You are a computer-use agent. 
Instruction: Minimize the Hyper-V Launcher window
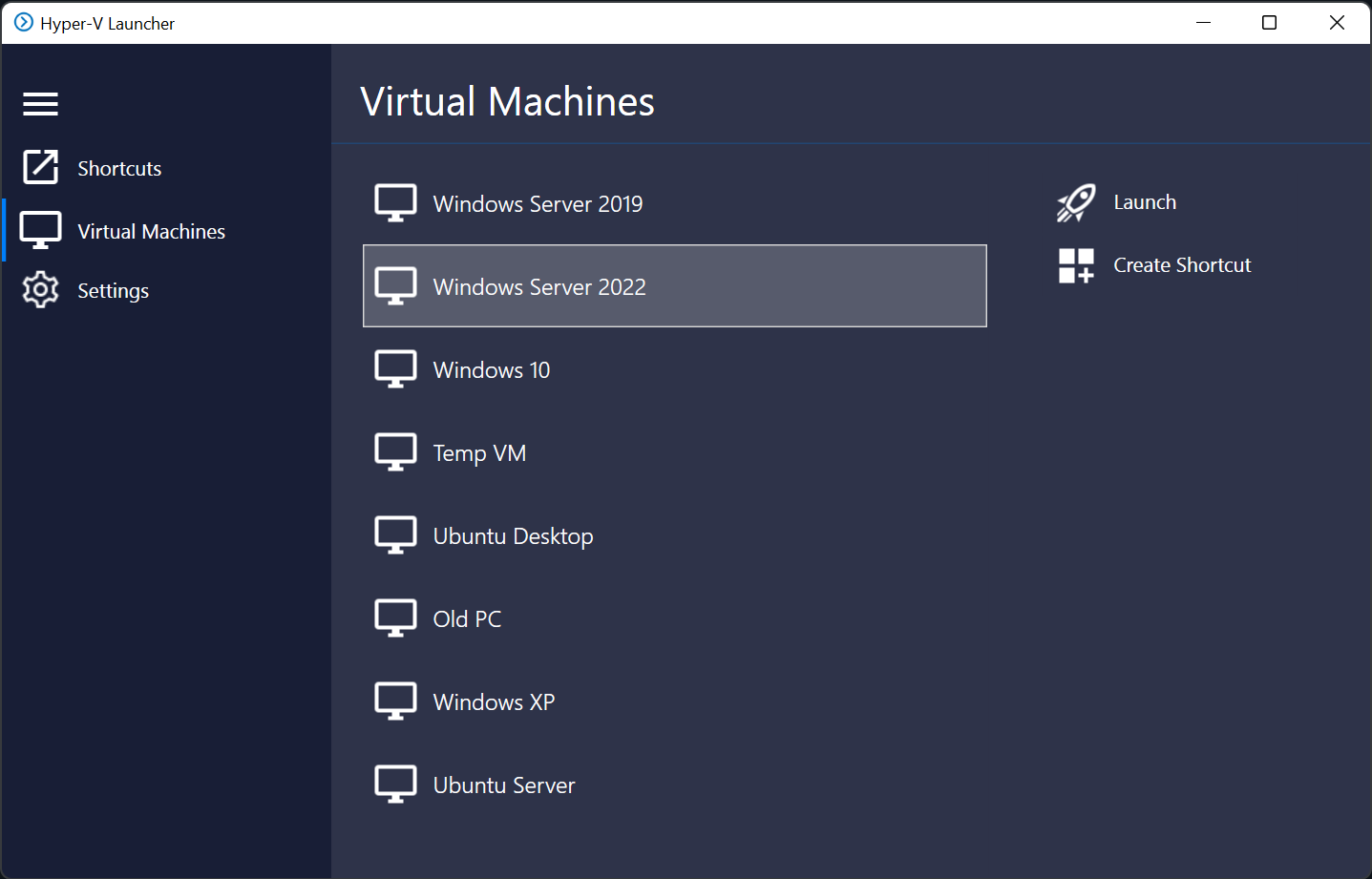pos(1203,22)
